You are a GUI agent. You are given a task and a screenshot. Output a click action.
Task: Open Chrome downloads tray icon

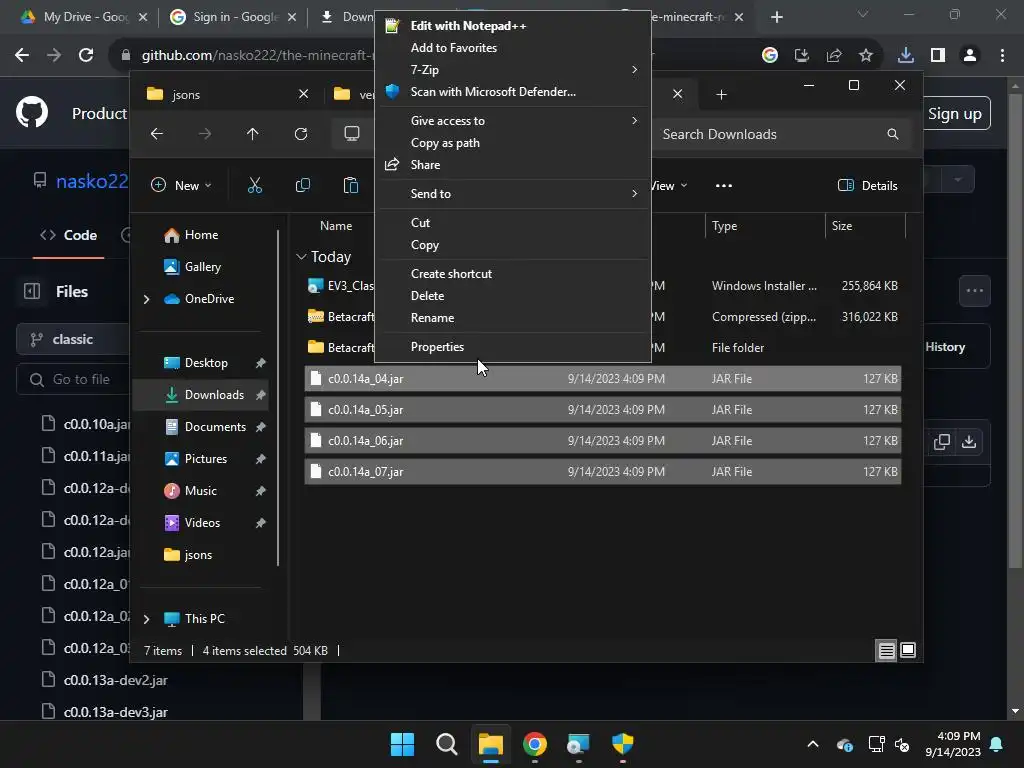(x=905, y=55)
